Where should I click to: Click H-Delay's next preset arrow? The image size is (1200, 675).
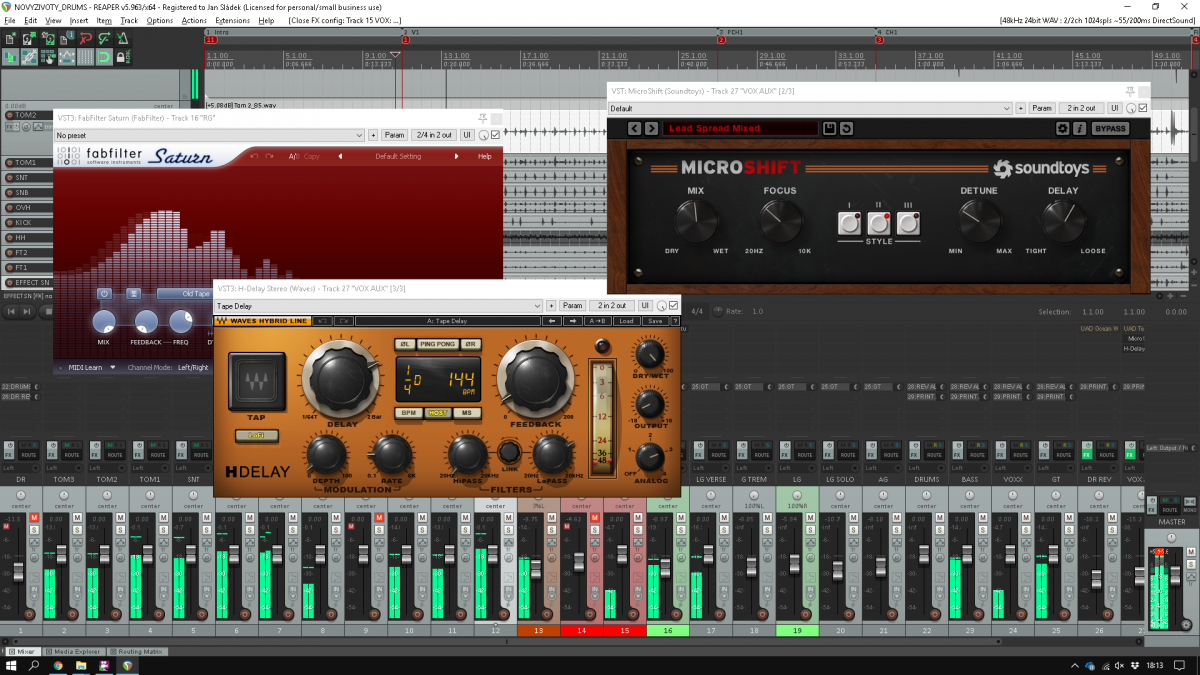click(x=572, y=321)
